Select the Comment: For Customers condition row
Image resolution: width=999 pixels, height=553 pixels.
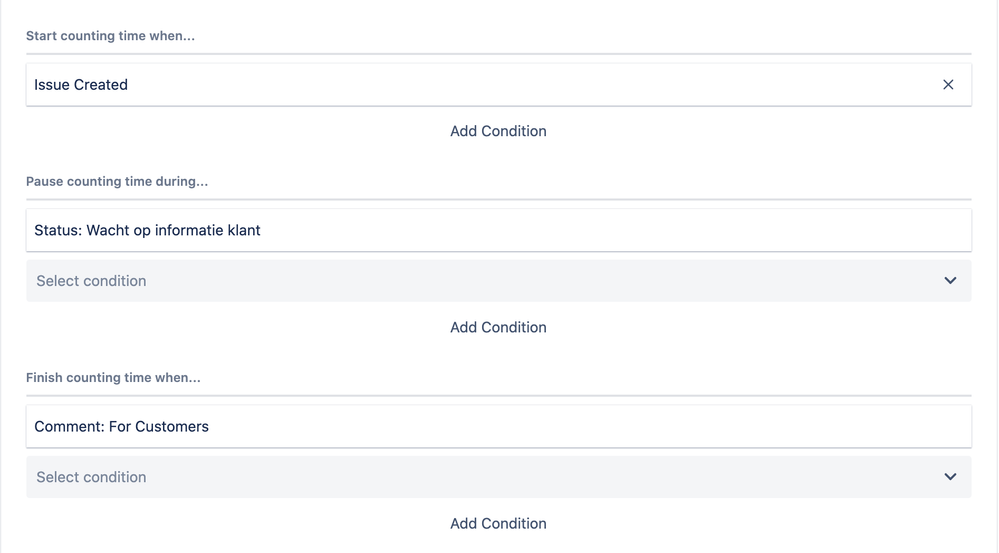(498, 426)
